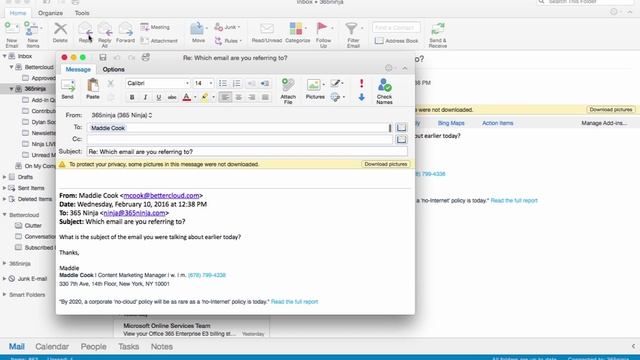Toggle italic formatting

(x=145, y=97)
